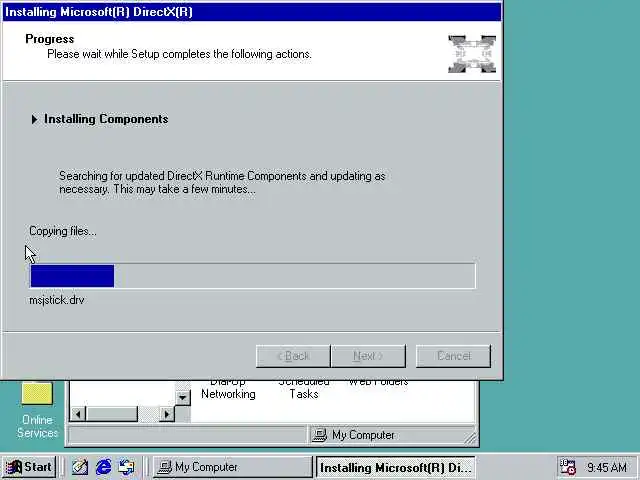The image size is (640, 480).
Task: Click the Task Scheduler tray icon
Action: coord(567,467)
